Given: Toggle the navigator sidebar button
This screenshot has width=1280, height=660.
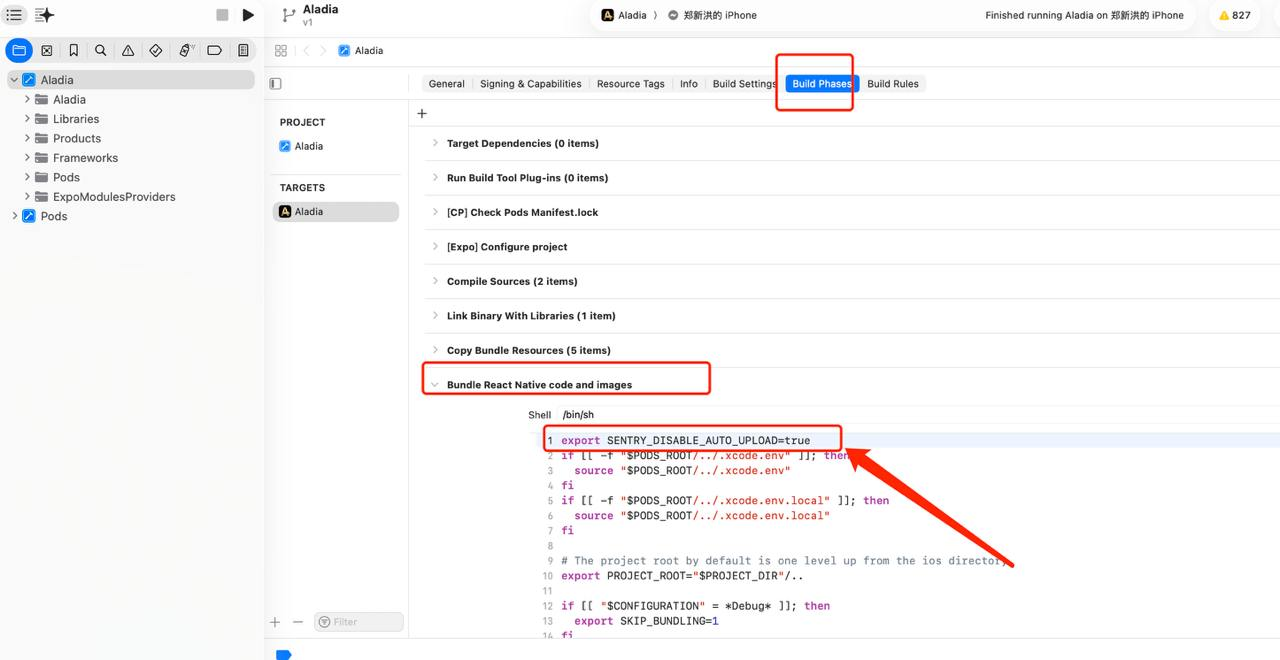Looking at the screenshot, I should [x=14, y=15].
